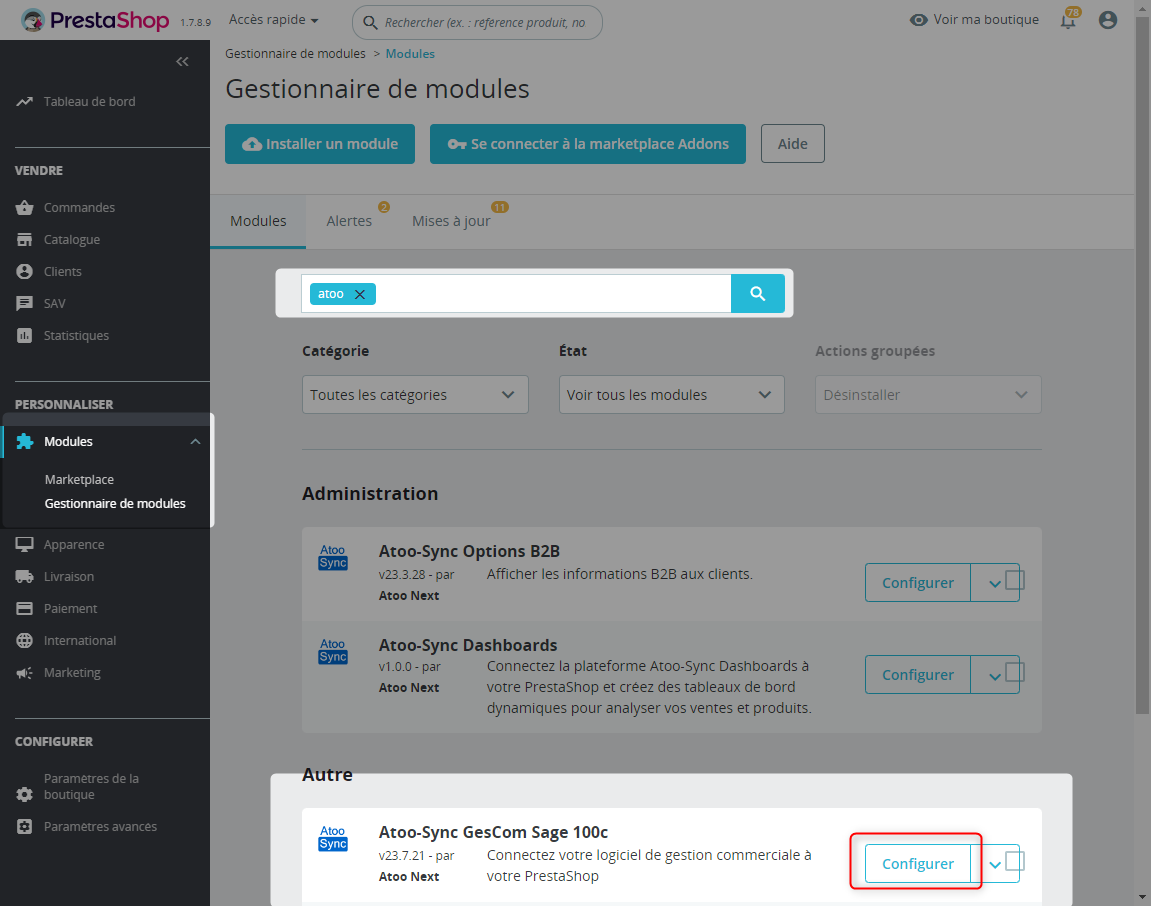The height and width of the screenshot is (906, 1151).
Task: Tick the Atoo-Sync GesCom Sage 100c checkbox
Action: 1014,860
